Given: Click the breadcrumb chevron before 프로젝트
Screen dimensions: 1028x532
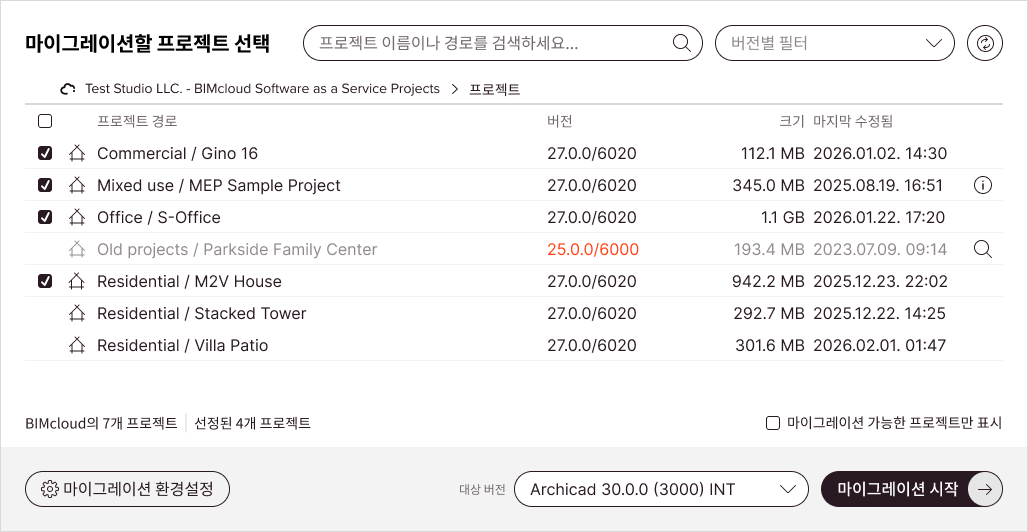Looking at the screenshot, I should (455, 89).
